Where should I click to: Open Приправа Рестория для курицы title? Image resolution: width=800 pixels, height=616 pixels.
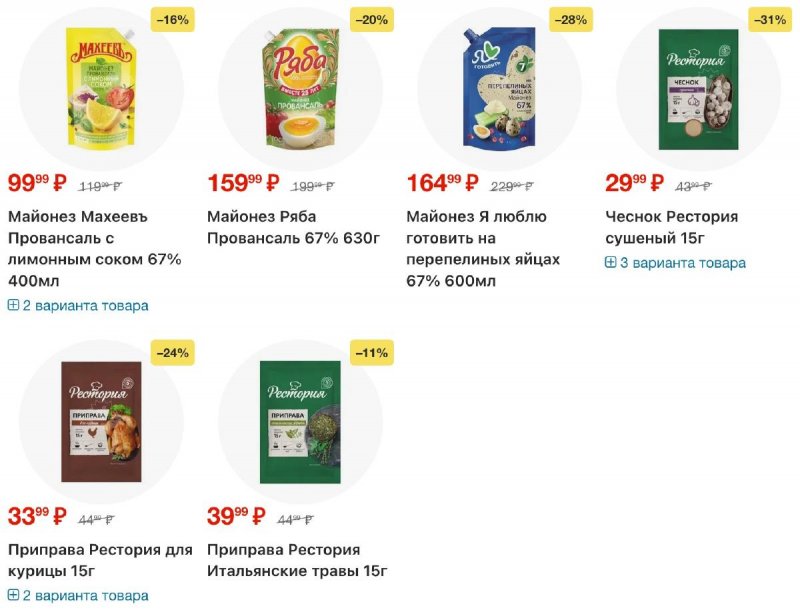tap(99, 560)
